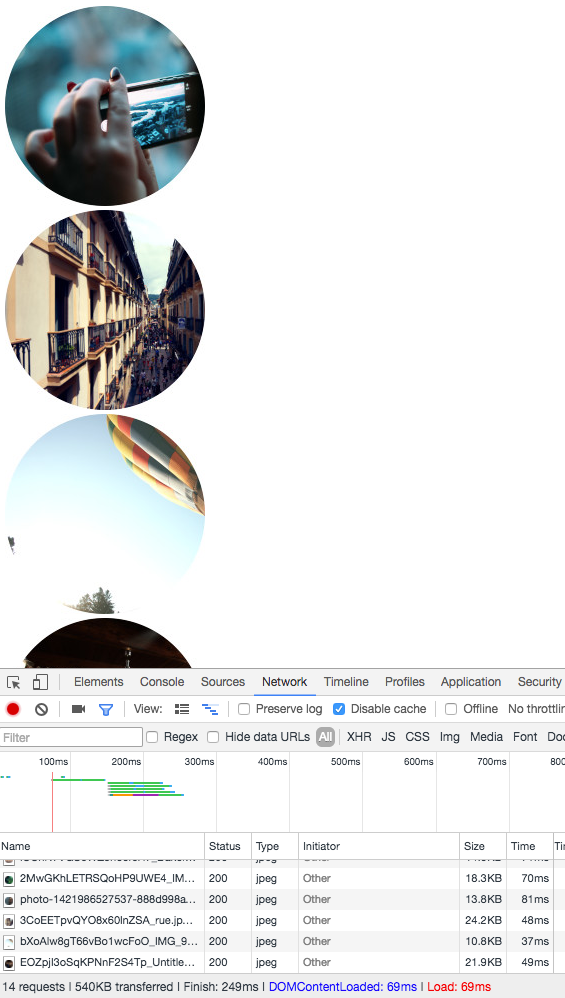This screenshot has width=565, height=998.
Task: Switch to the Console tab
Action: point(162,682)
